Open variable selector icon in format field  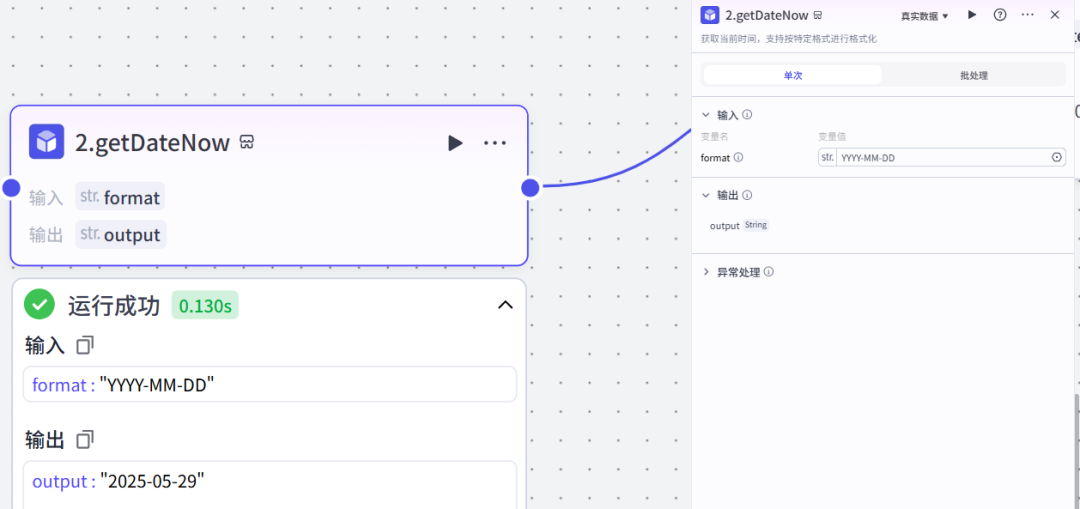coord(1057,158)
